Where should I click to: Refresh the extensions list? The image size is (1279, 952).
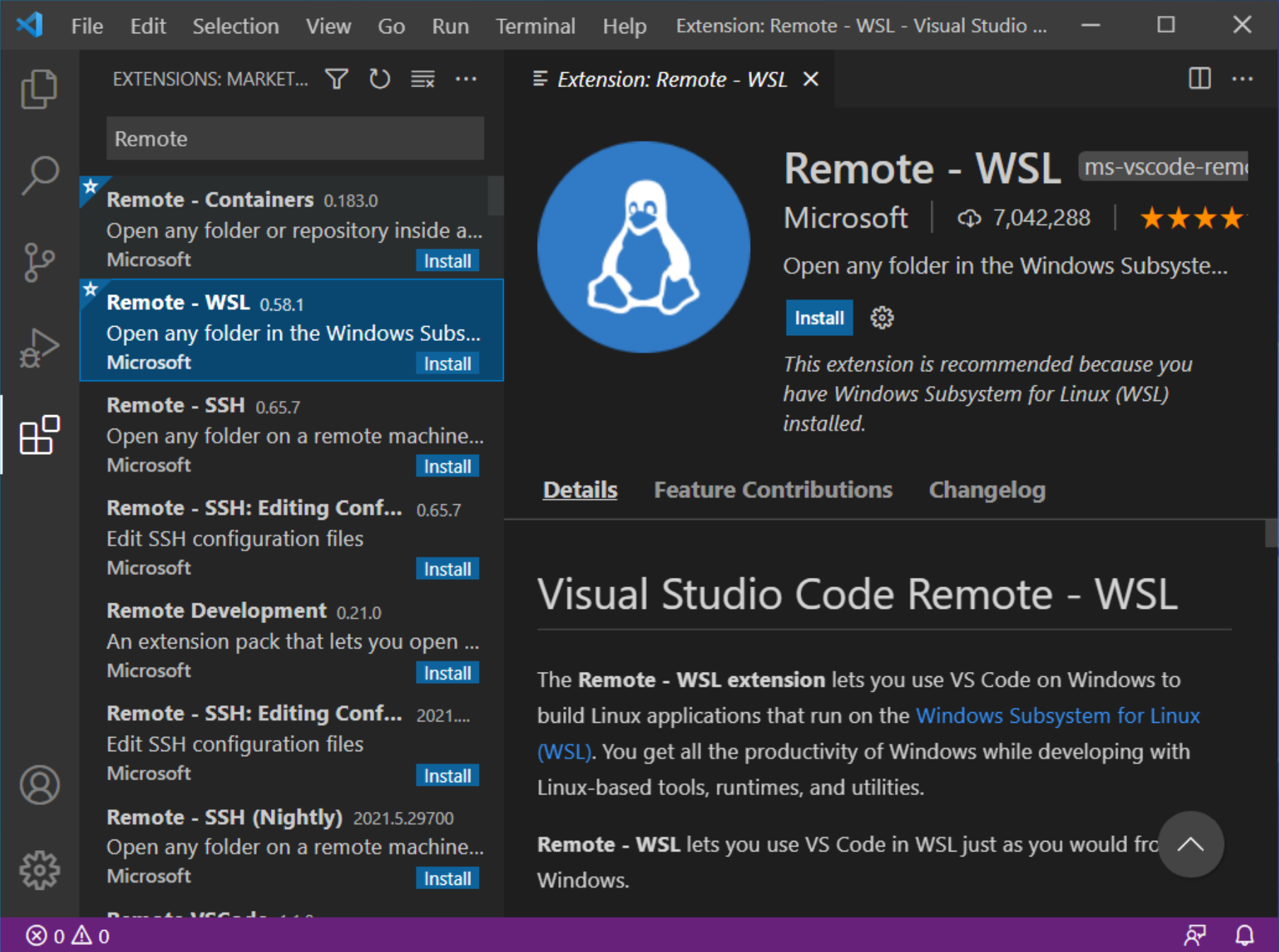pyautogui.click(x=380, y=79)
